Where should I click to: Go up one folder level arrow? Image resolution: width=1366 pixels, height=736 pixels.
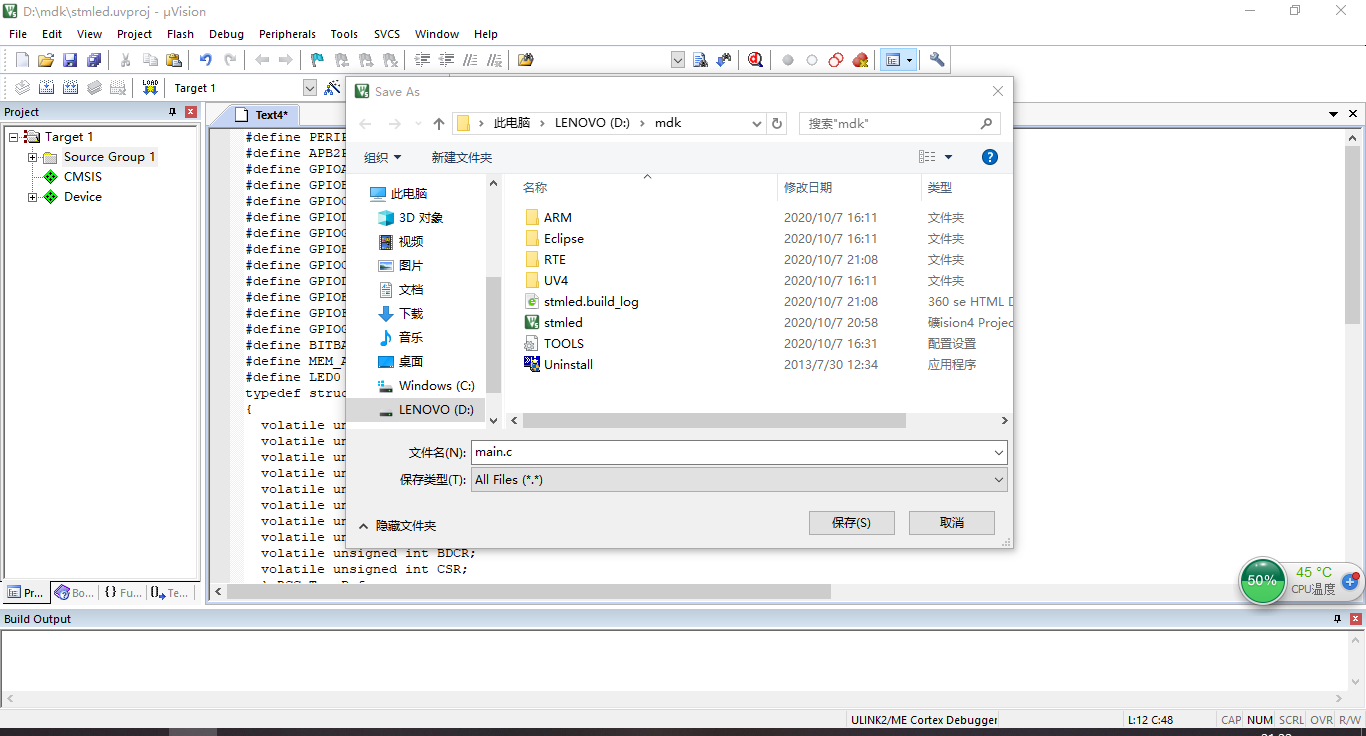438,123
